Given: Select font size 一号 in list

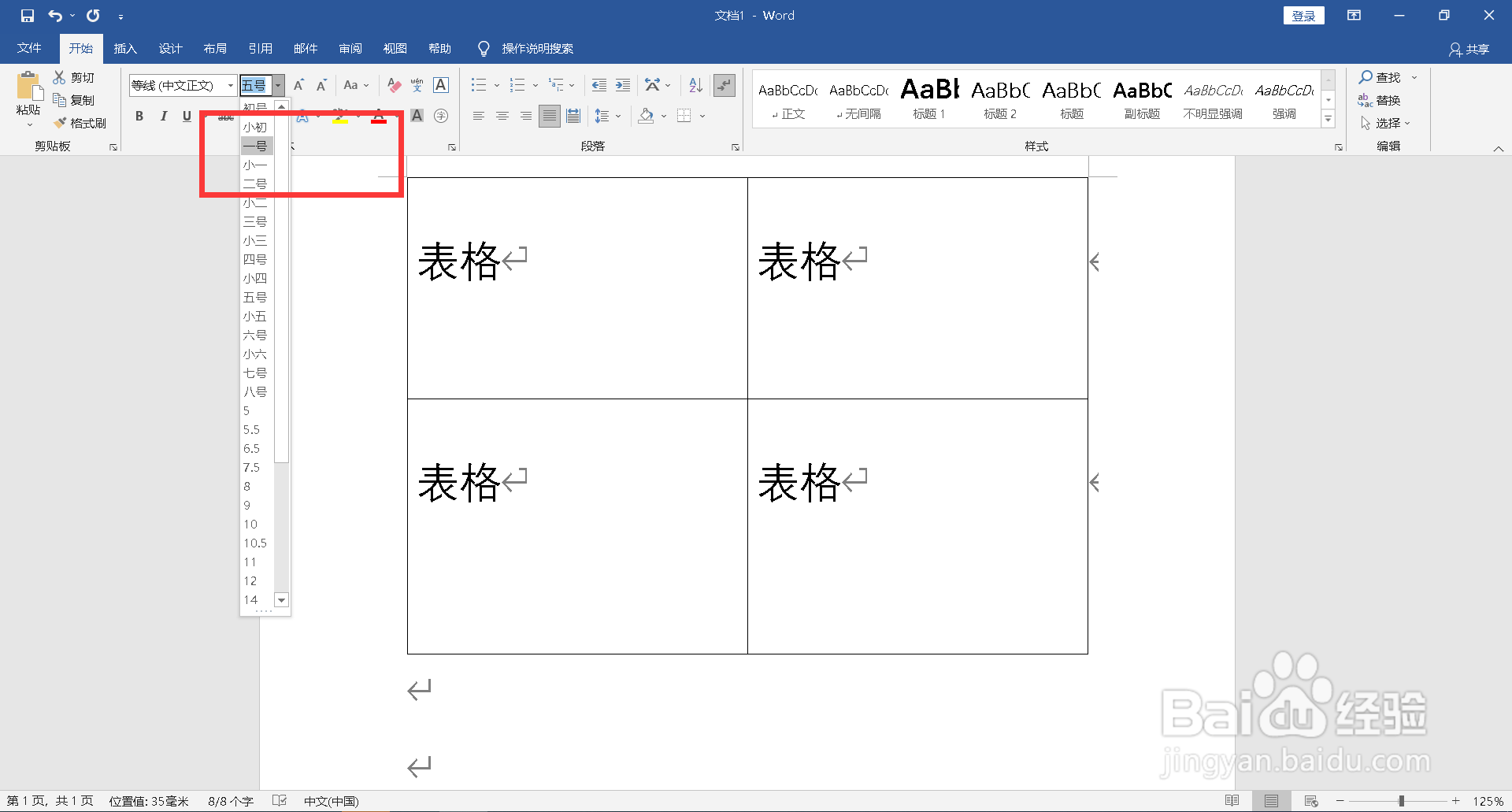Looking at the screenshot, I should coord(257,146).
